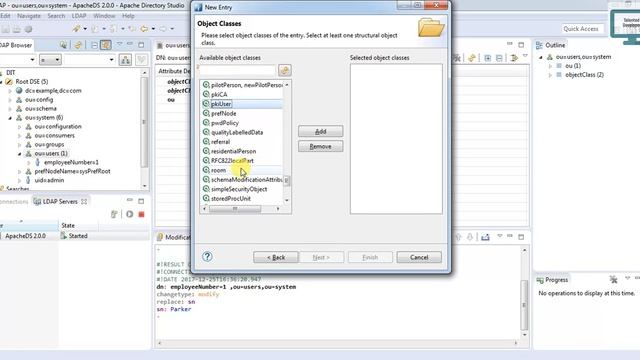Open the Help menu
Screen dimensions: 640x360
[x=128, y=16]
